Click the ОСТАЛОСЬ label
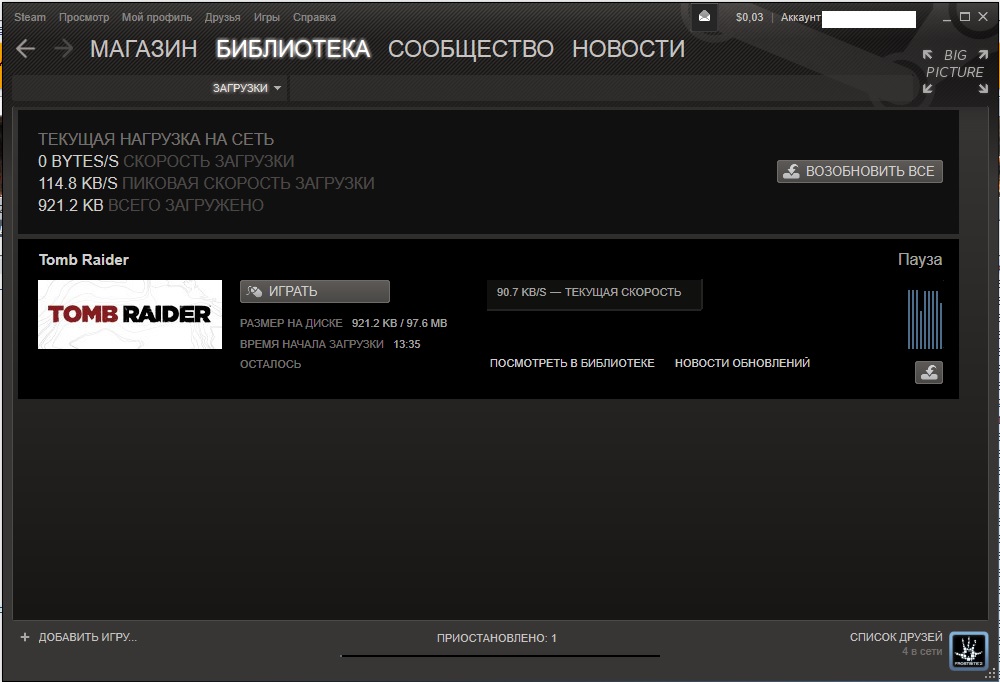This screenshot has height=682, width=1000. click(270, 364)
